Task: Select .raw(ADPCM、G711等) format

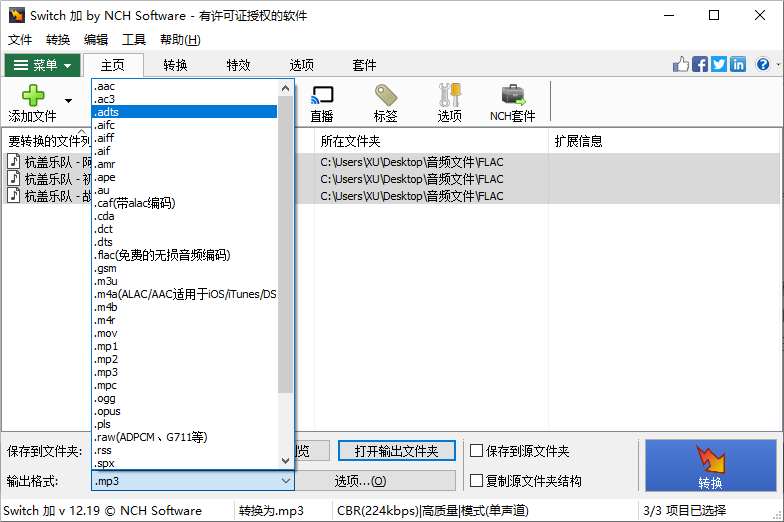Action: click(184, 437)
